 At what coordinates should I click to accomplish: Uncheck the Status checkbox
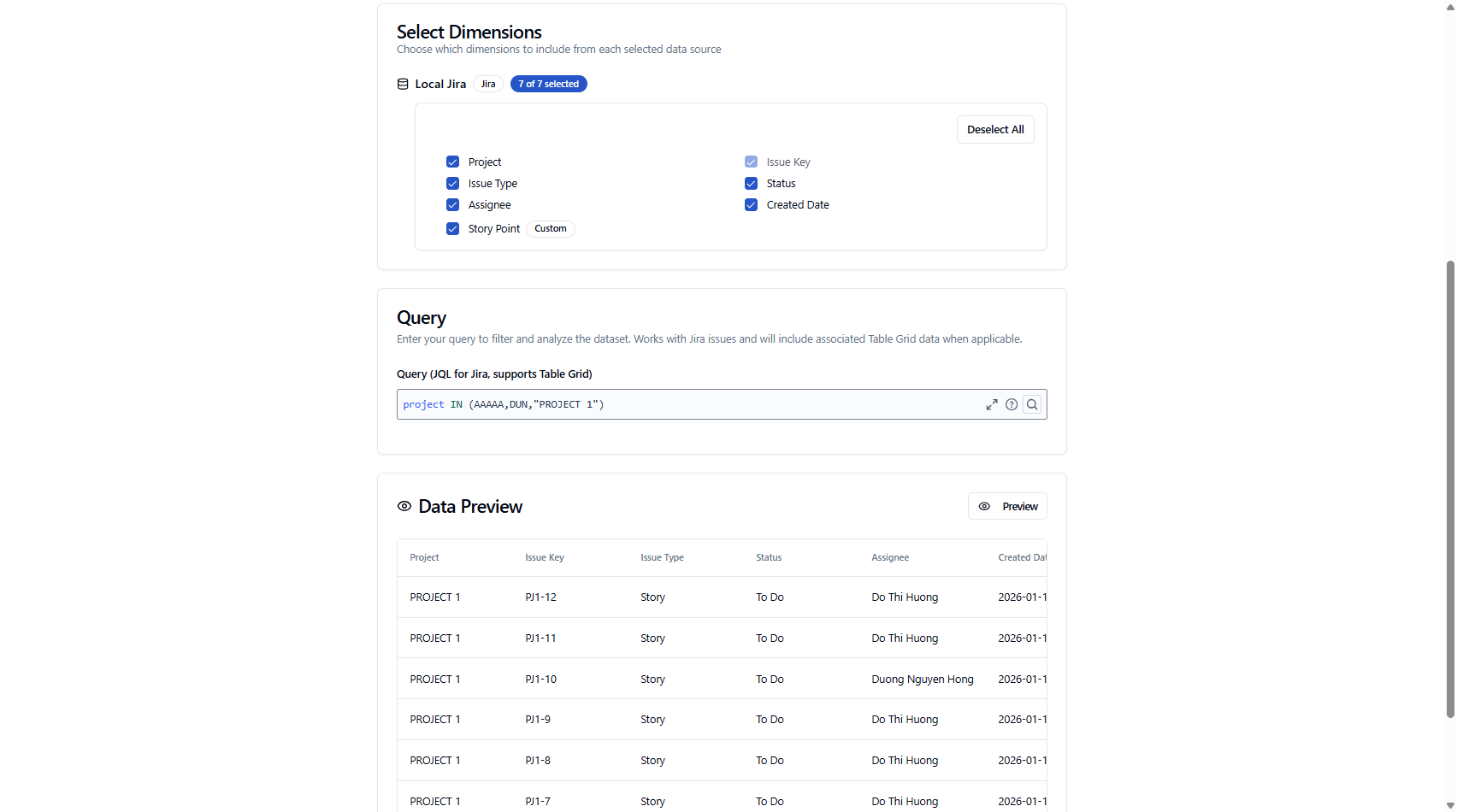(751, 183)
